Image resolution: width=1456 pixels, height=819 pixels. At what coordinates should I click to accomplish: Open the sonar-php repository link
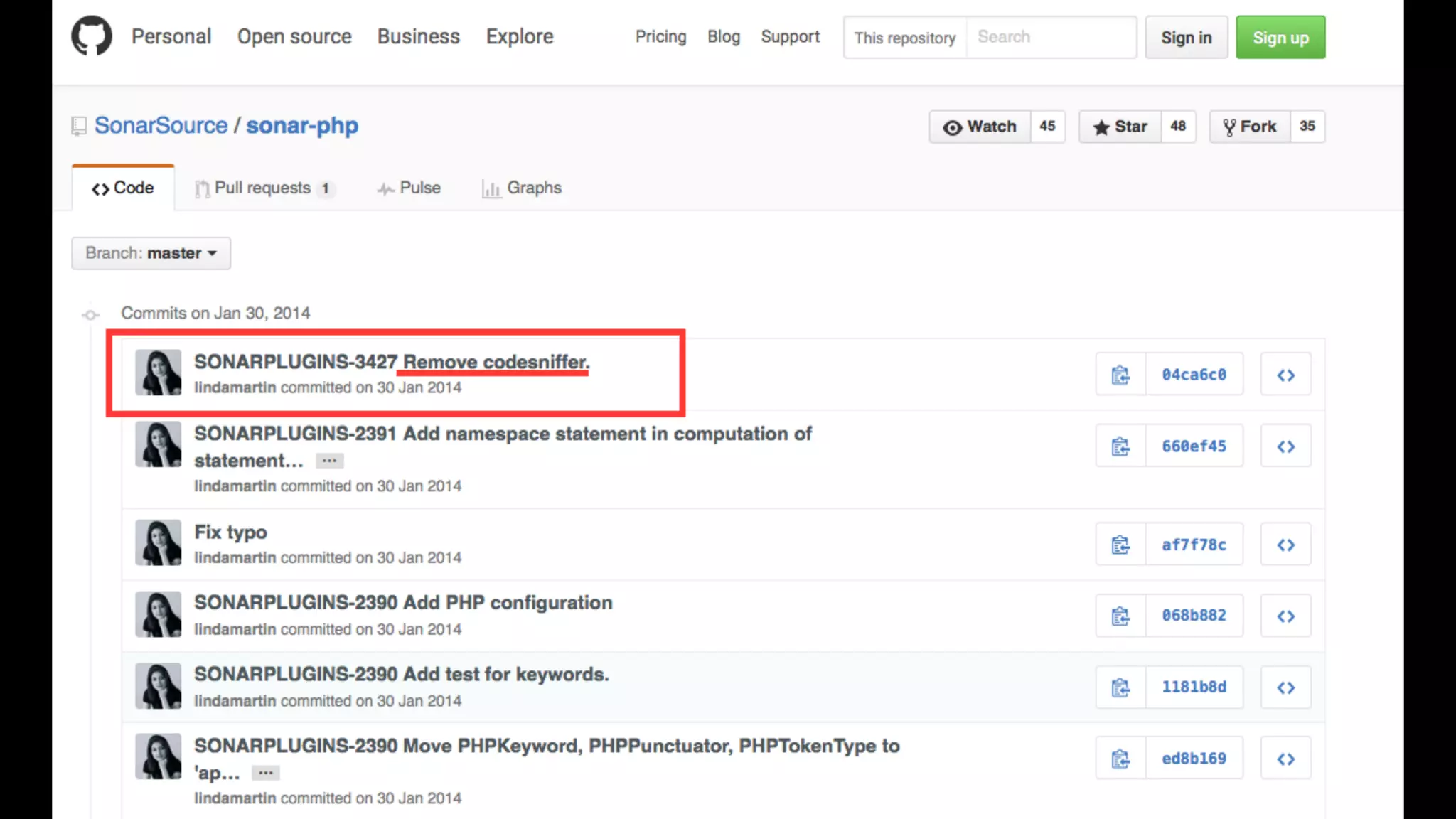302,125
